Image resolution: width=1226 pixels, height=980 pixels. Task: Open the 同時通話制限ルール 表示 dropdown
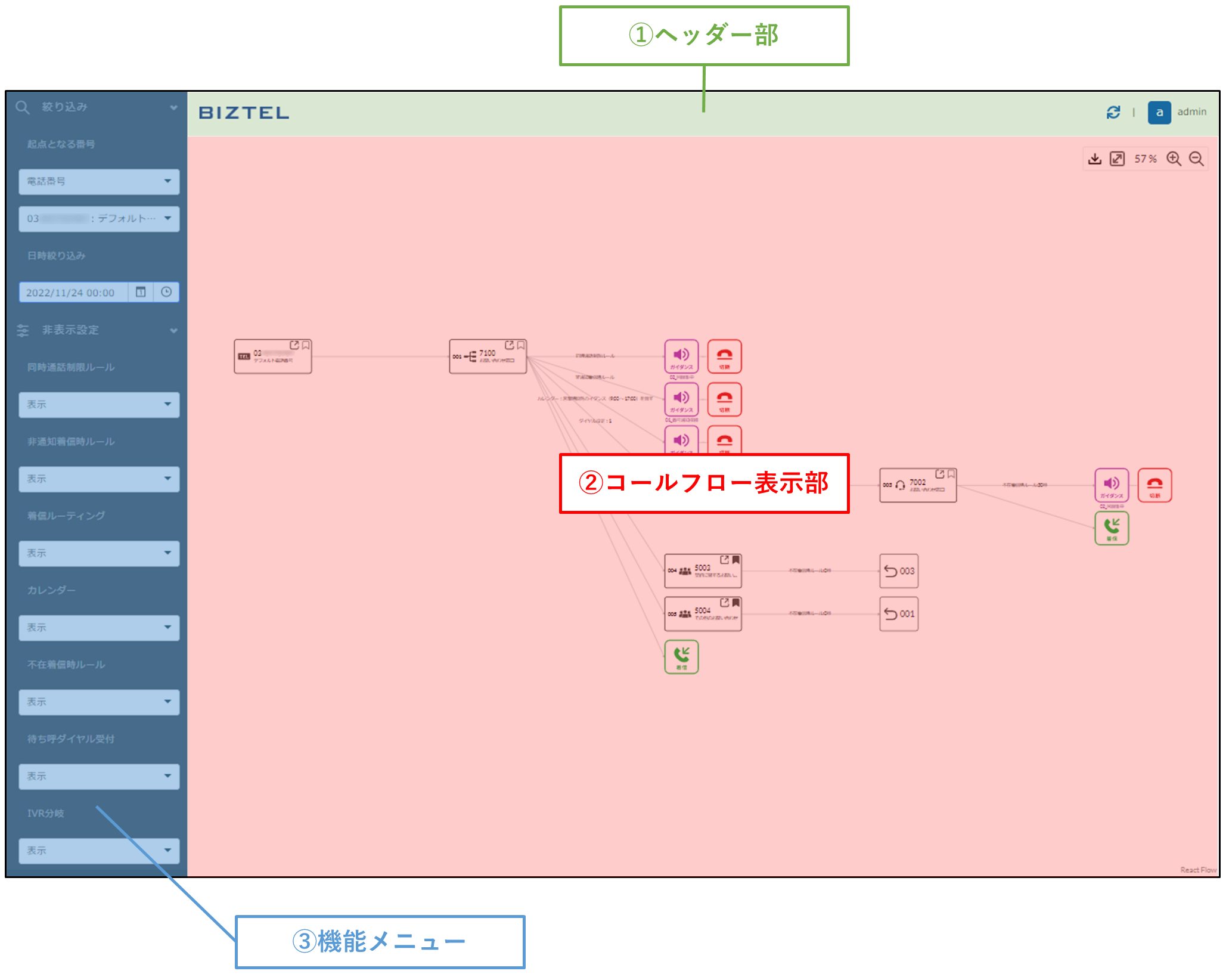99,405
